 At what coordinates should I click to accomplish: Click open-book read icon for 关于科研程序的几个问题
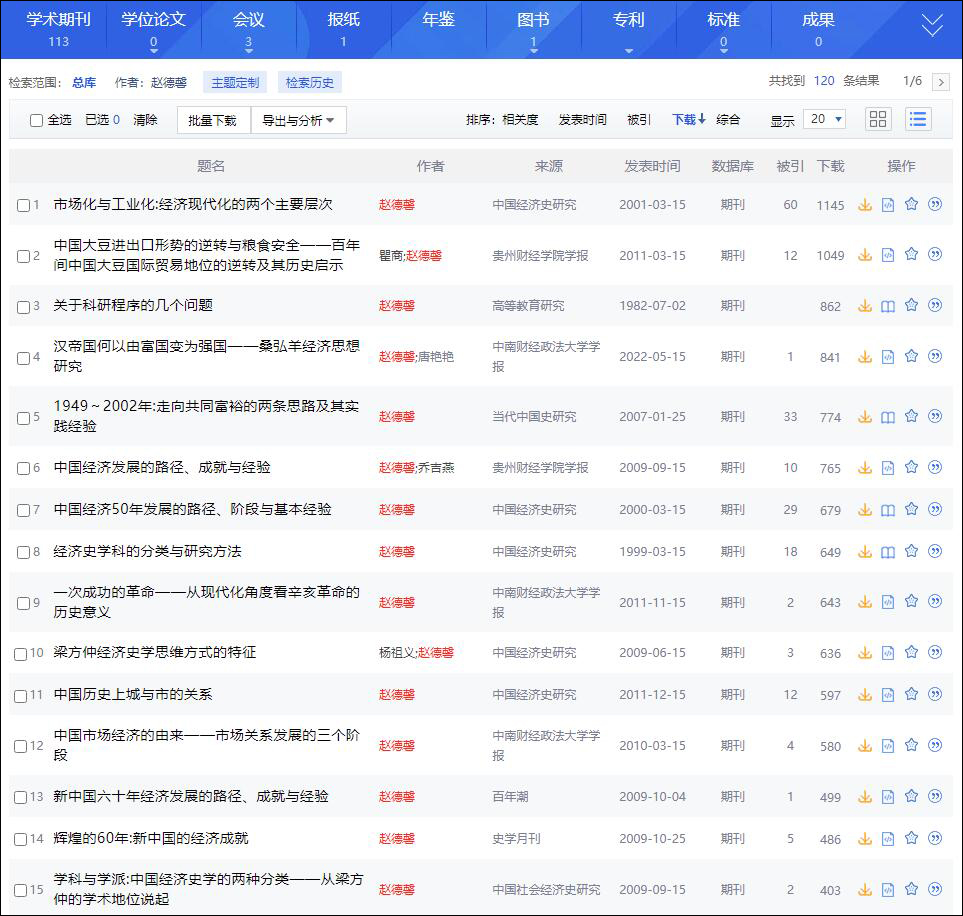[x=888, y=306]
